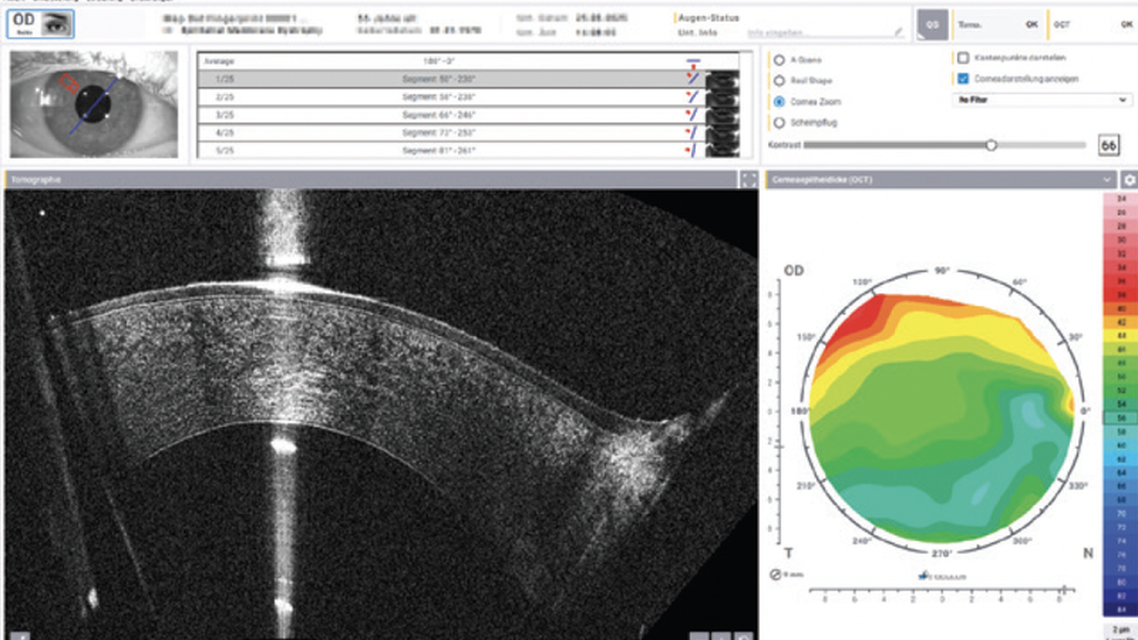Click the 3/25 row scan thumbnail
This screenshot has width=1138, height=640.
coord(722,115)
